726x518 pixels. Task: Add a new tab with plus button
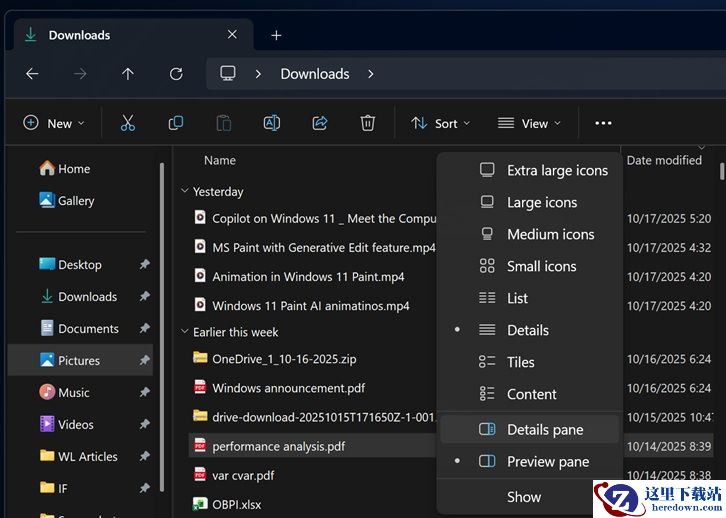[276, 35]
